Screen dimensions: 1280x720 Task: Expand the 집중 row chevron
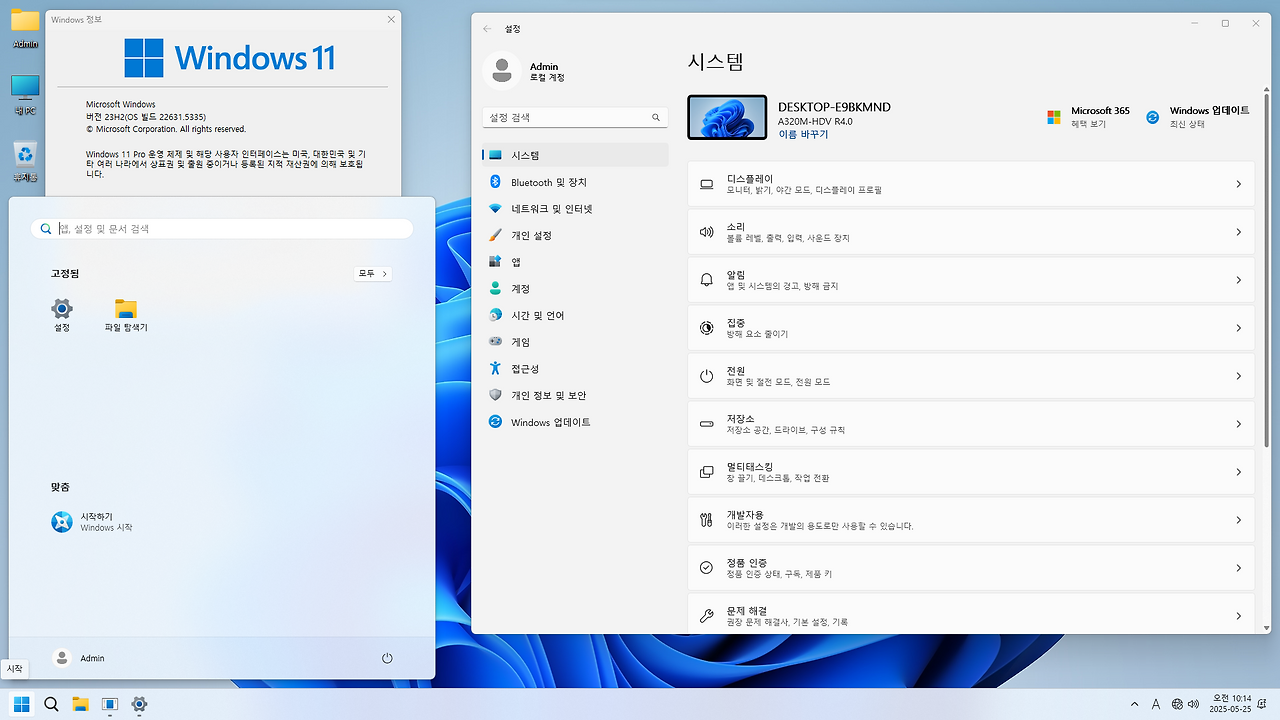(1238, 328)
